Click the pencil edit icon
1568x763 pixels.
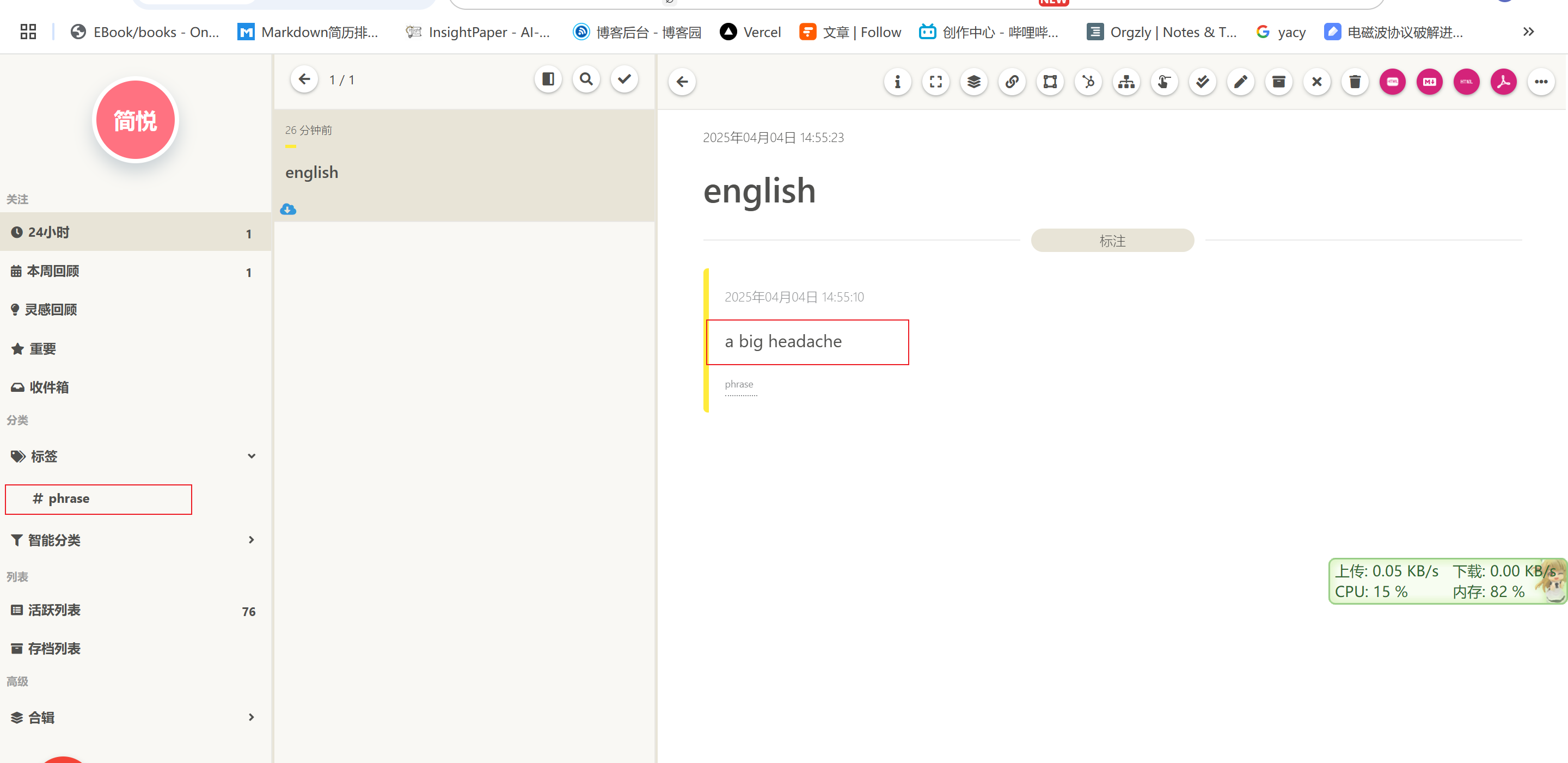click(x=1241, y=82)
